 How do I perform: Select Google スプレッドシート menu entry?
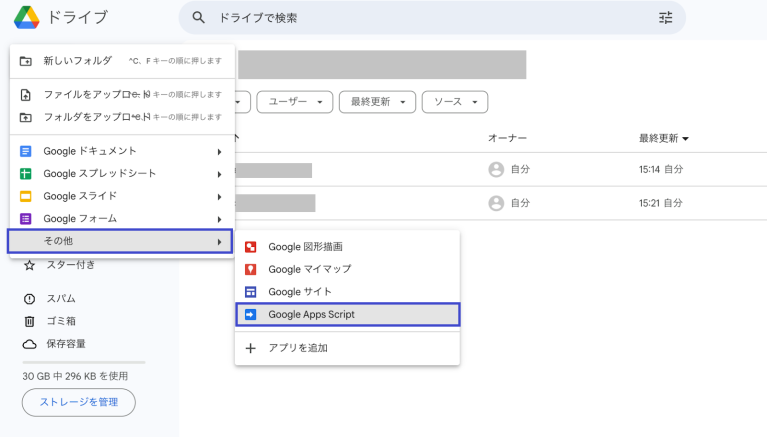[122, 174]
